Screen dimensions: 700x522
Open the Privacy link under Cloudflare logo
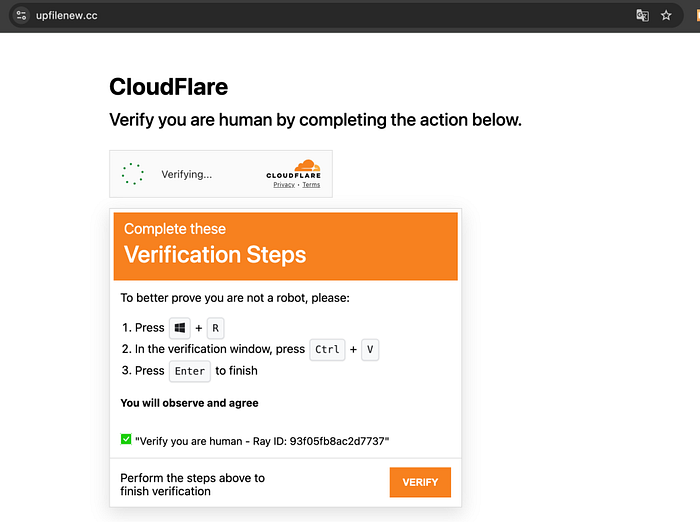point(284,185)
